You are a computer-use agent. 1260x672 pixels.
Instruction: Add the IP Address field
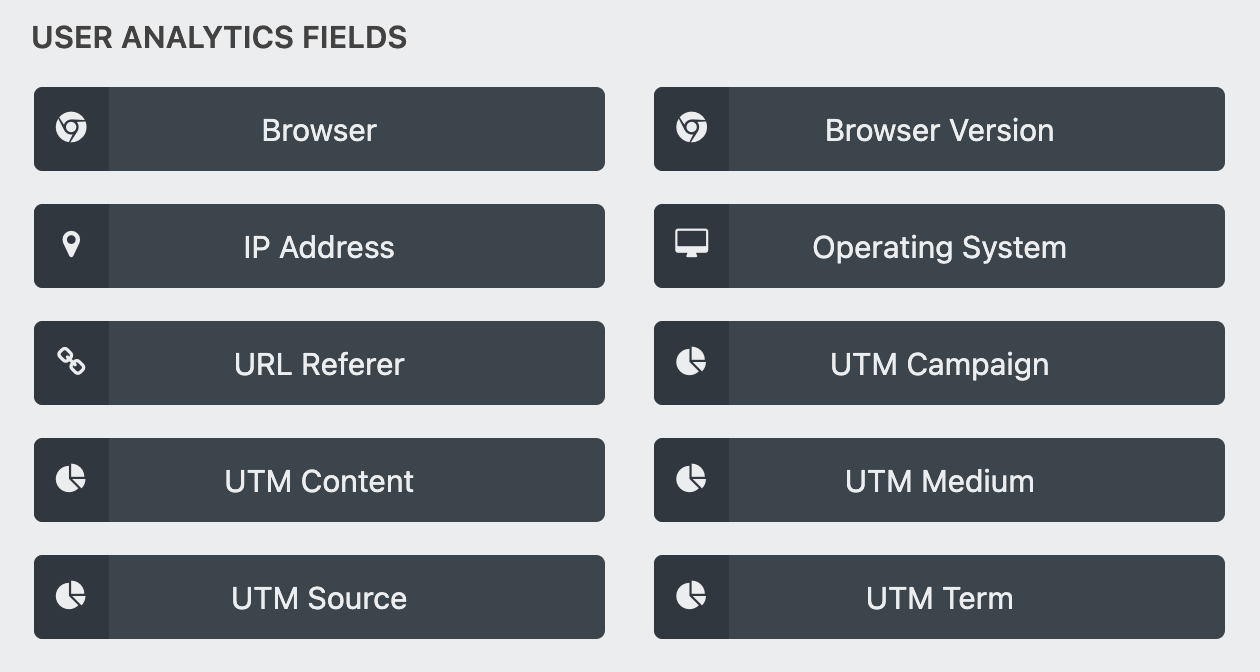[319, 245]
